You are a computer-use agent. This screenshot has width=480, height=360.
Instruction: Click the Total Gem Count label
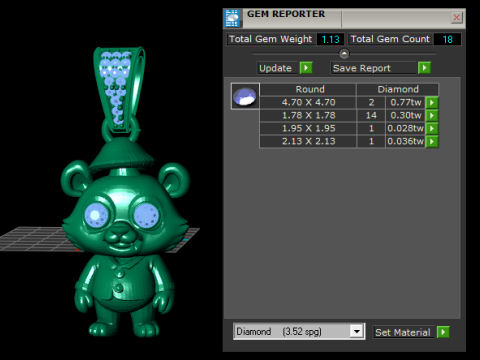[390, 39]
